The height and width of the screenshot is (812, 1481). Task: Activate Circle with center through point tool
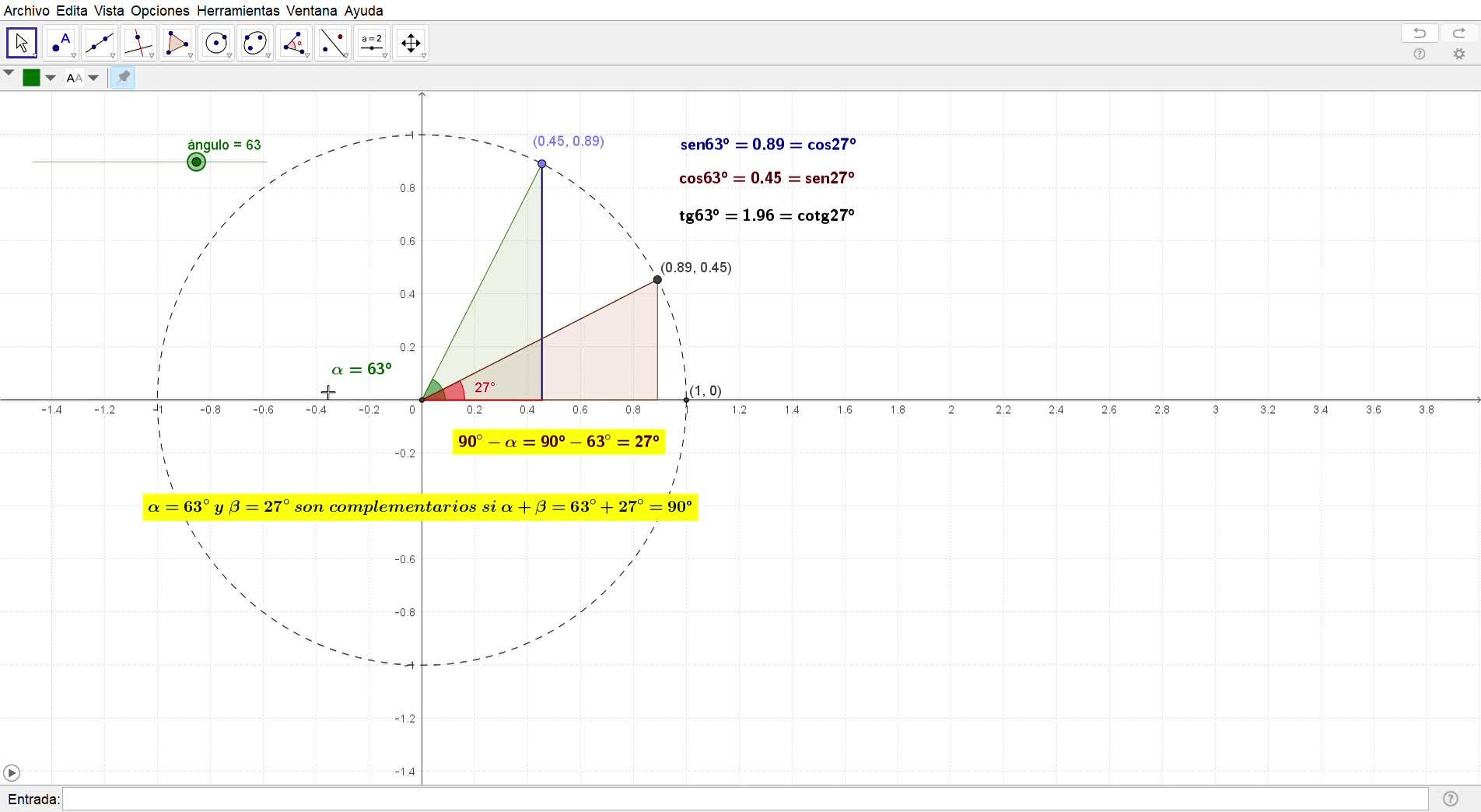[216, 44]
